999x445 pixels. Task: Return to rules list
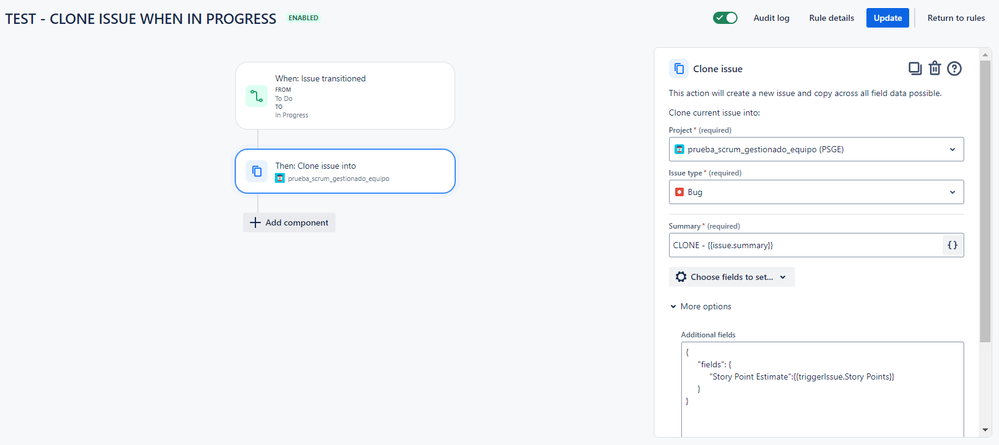[956, 18]
